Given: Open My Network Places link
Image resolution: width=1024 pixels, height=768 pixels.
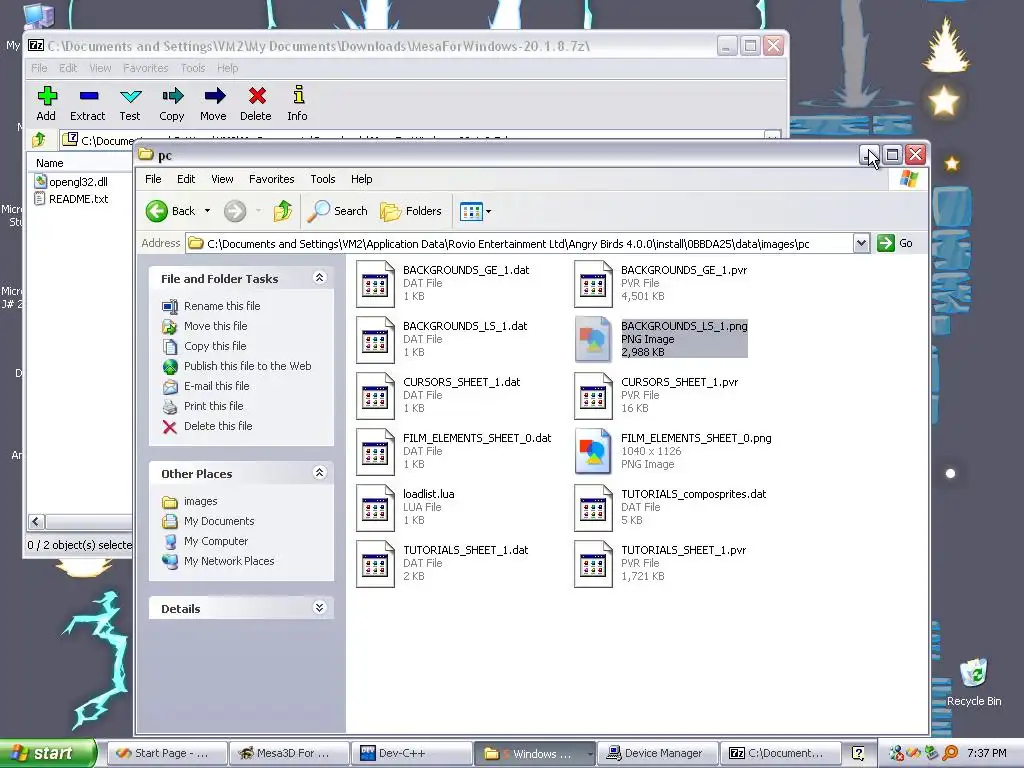Looking at the screenshot, I should [229, 561].
